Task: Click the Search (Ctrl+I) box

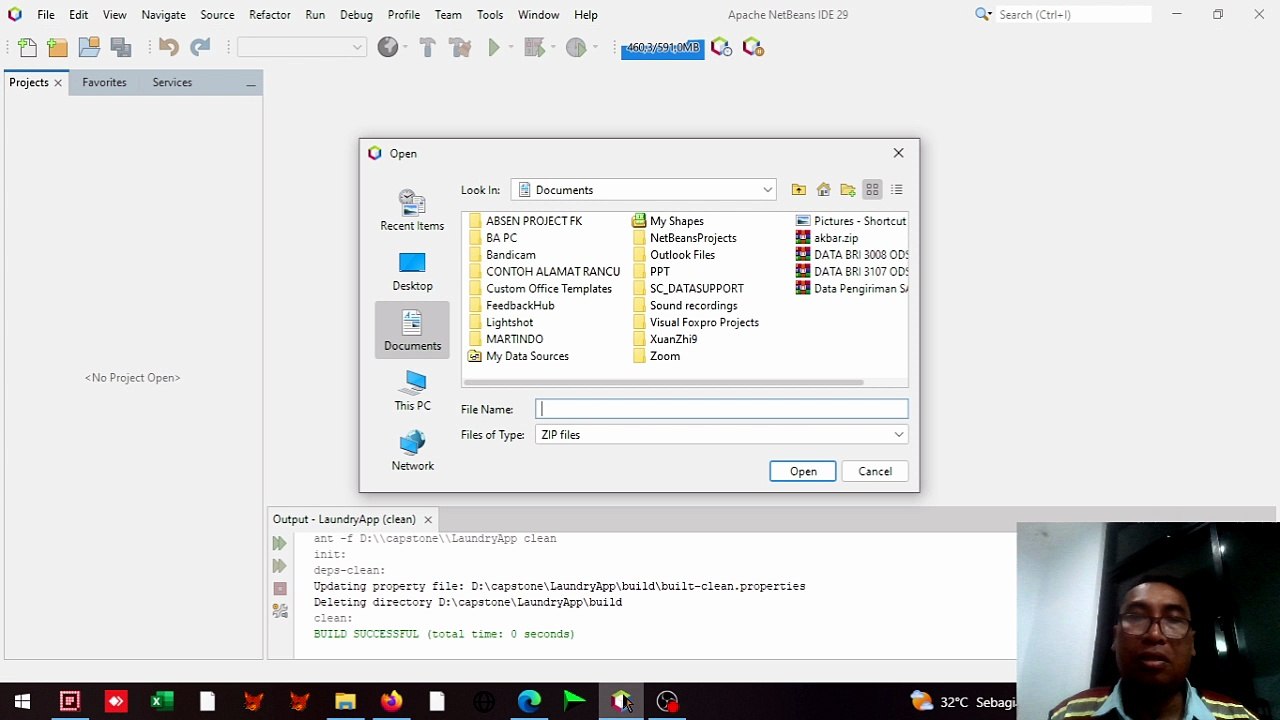Action: [x=1073, y=15]
